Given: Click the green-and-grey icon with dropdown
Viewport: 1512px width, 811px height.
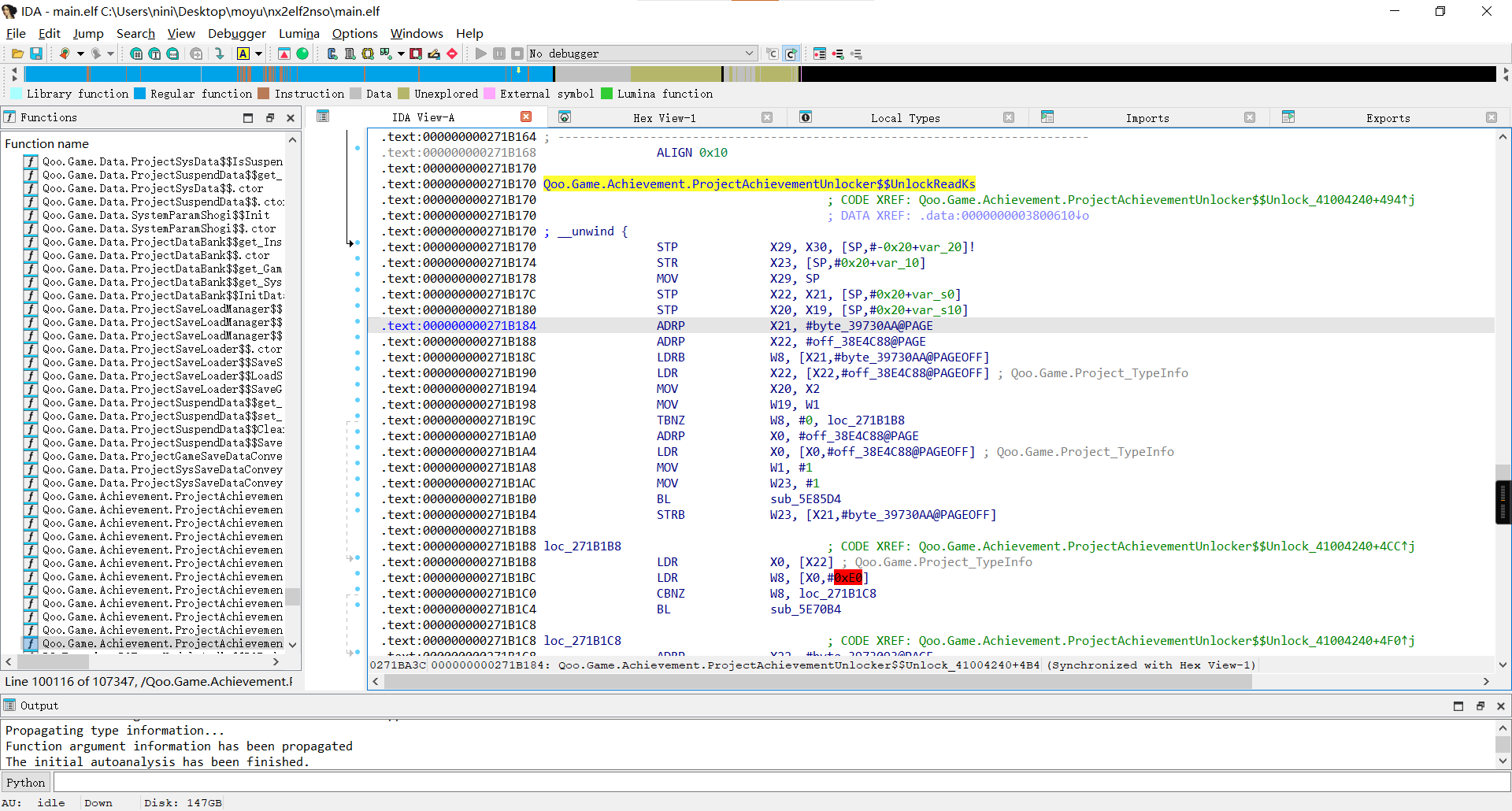Looking at the screenshot, I should [386, 54].
